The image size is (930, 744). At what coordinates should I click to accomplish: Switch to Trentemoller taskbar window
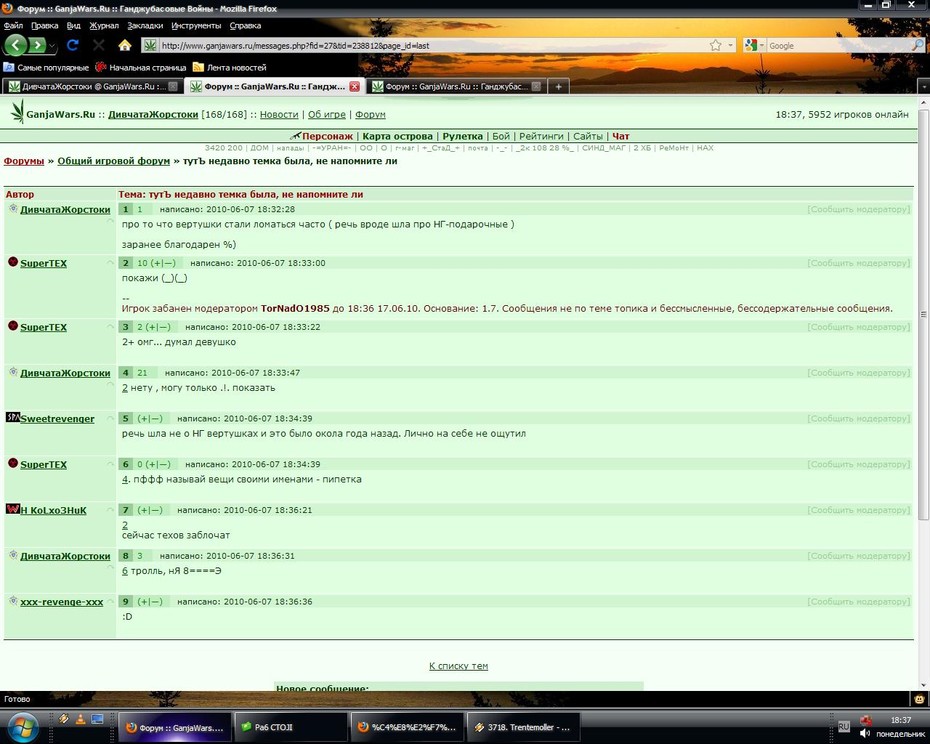(x=522, y=727)
